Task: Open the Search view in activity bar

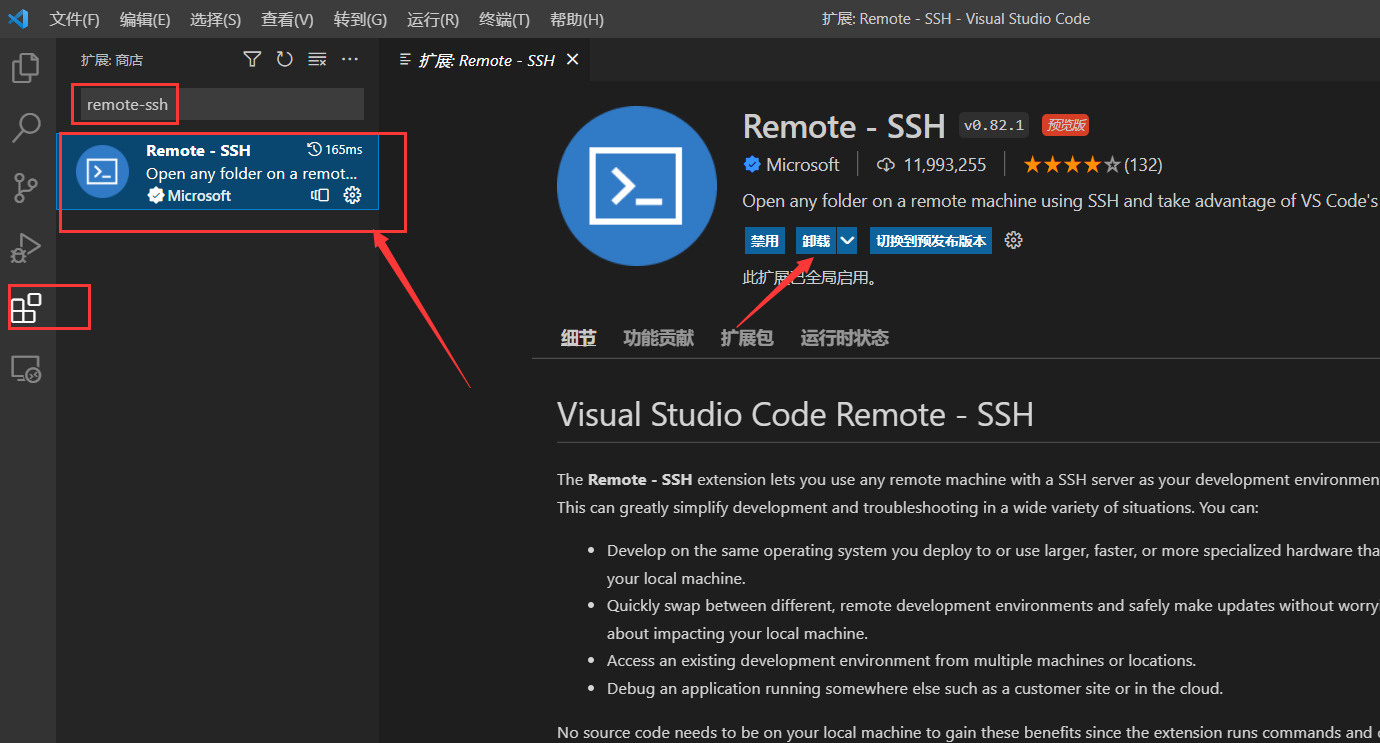Action: pos(26,127)
